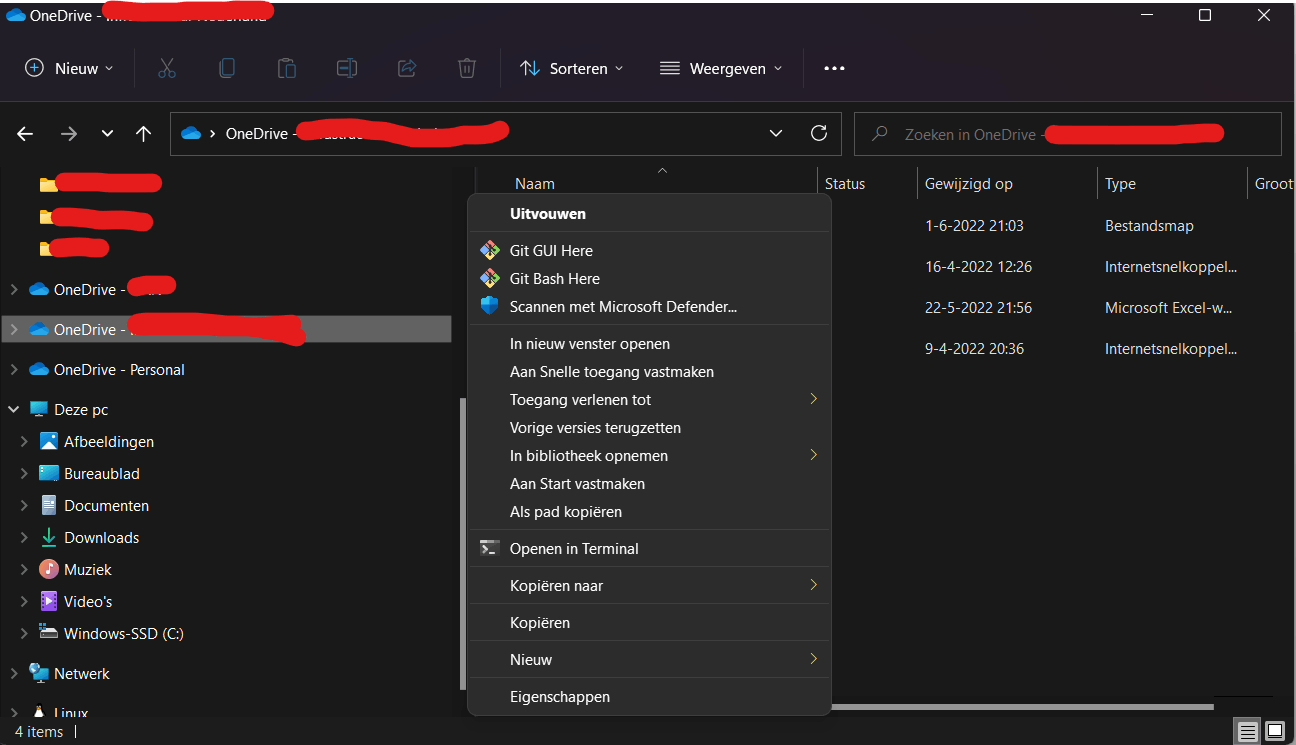
Task: Click the Zoeken in OneDrive search field
Action: [x=1067, y=133]
